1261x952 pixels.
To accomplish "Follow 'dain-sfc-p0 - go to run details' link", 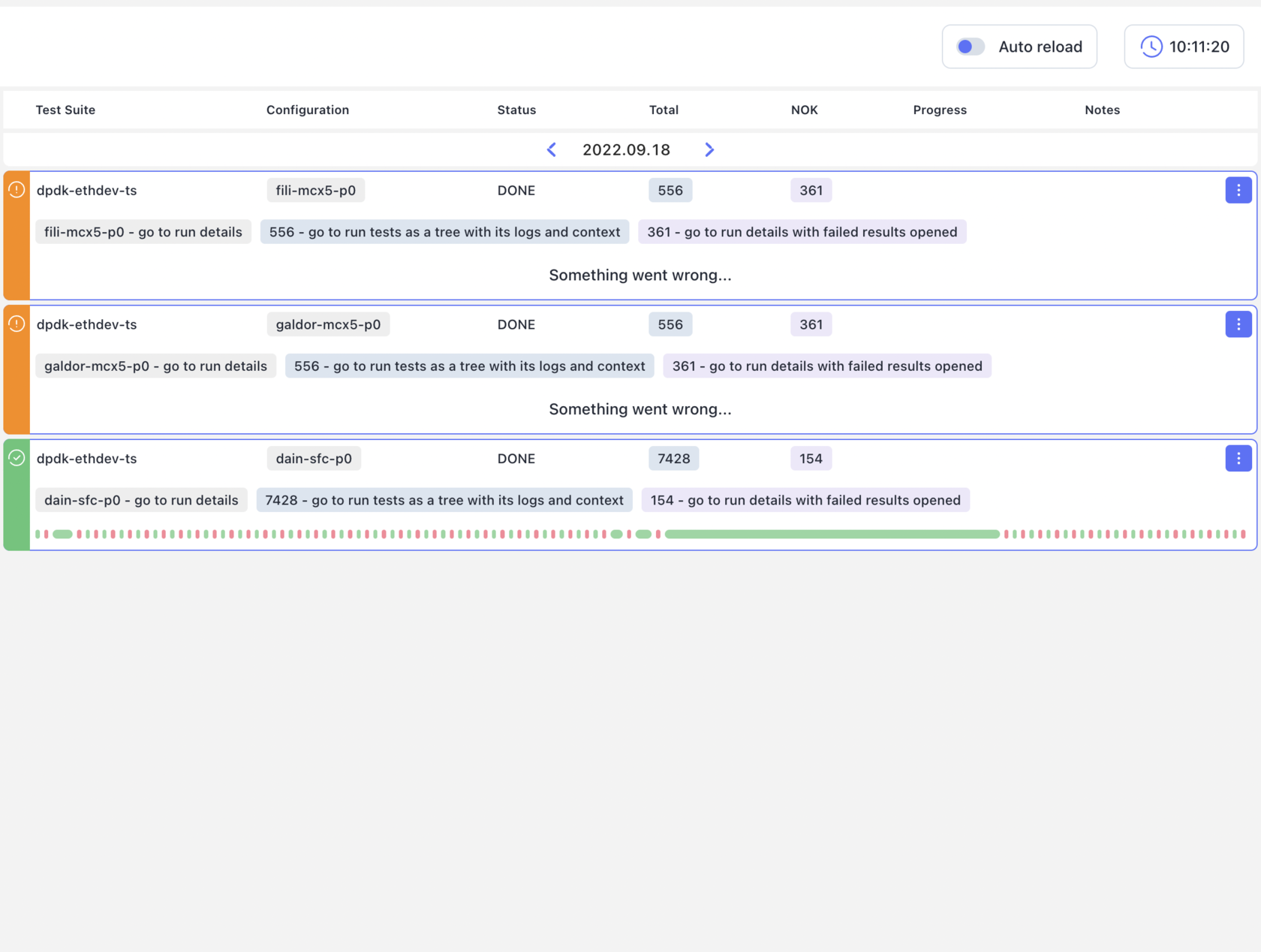I will coord(141,500).
